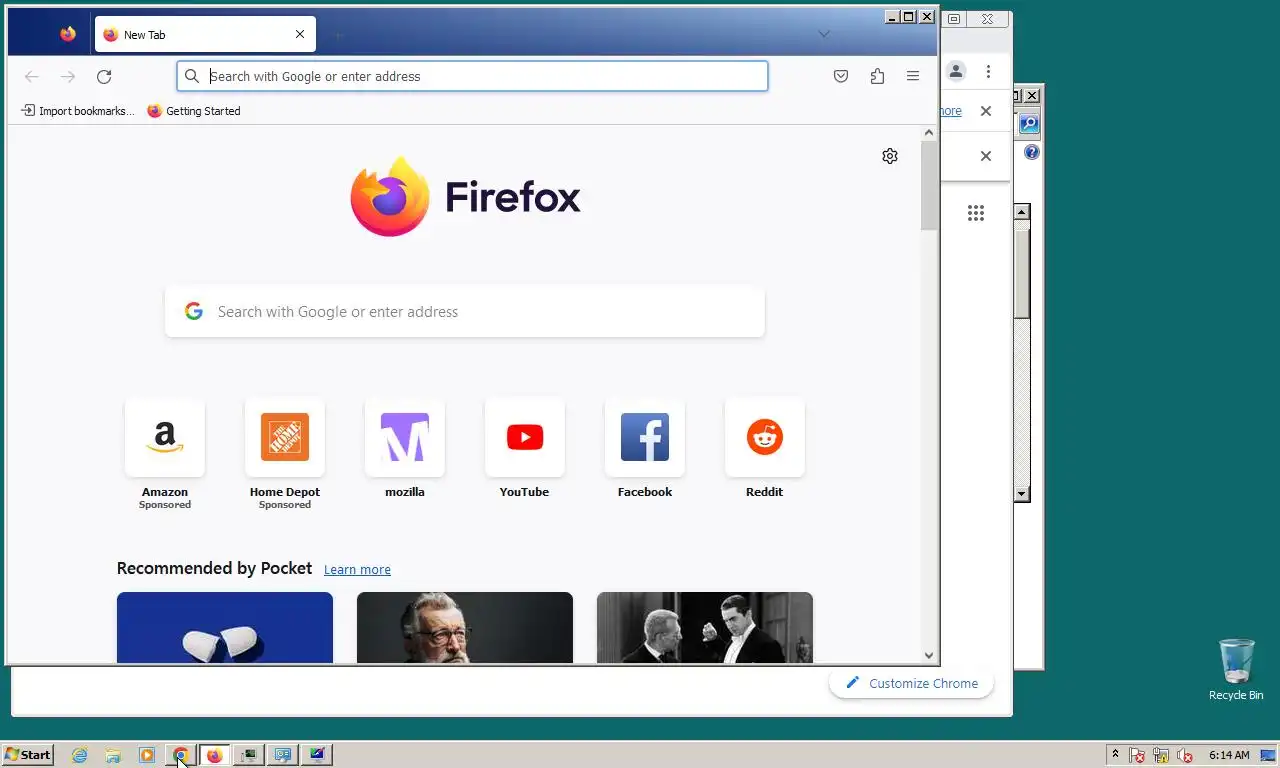Open the Firefox hamburger application menu
The image size is (1280, 768).
913,77
